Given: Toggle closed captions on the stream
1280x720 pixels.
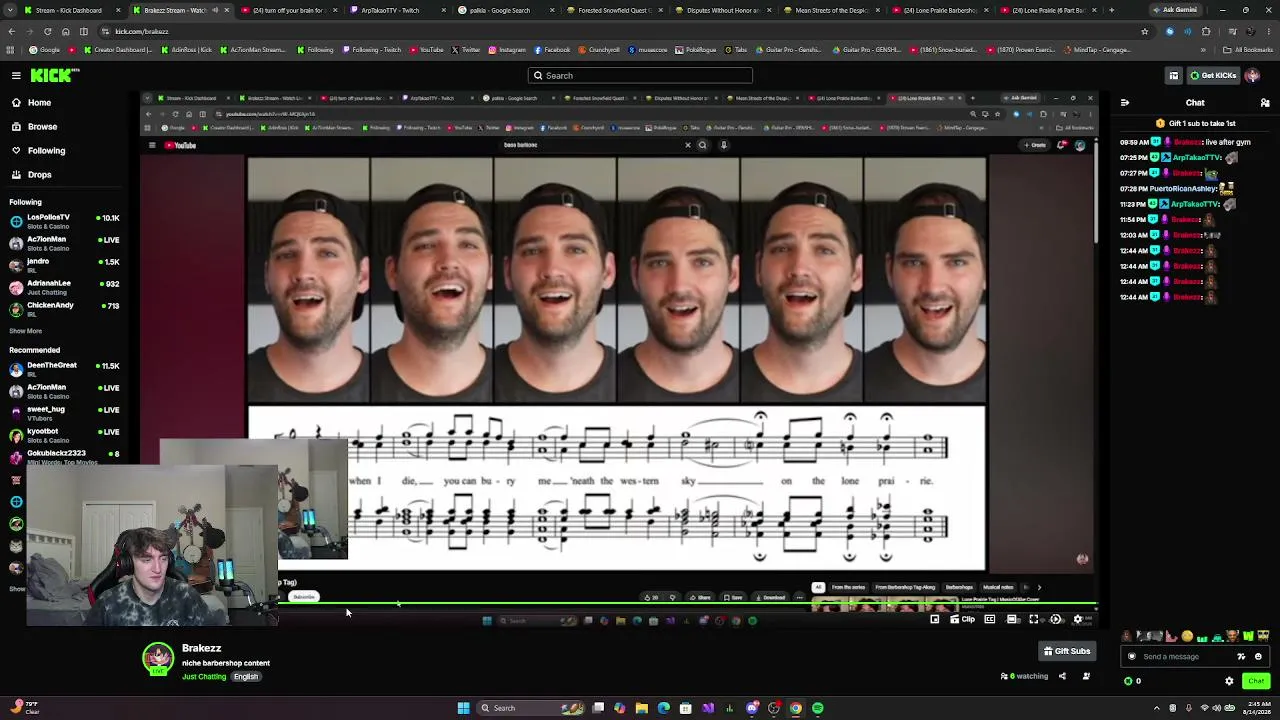Looking at the screenshot, I should point(990,619).
